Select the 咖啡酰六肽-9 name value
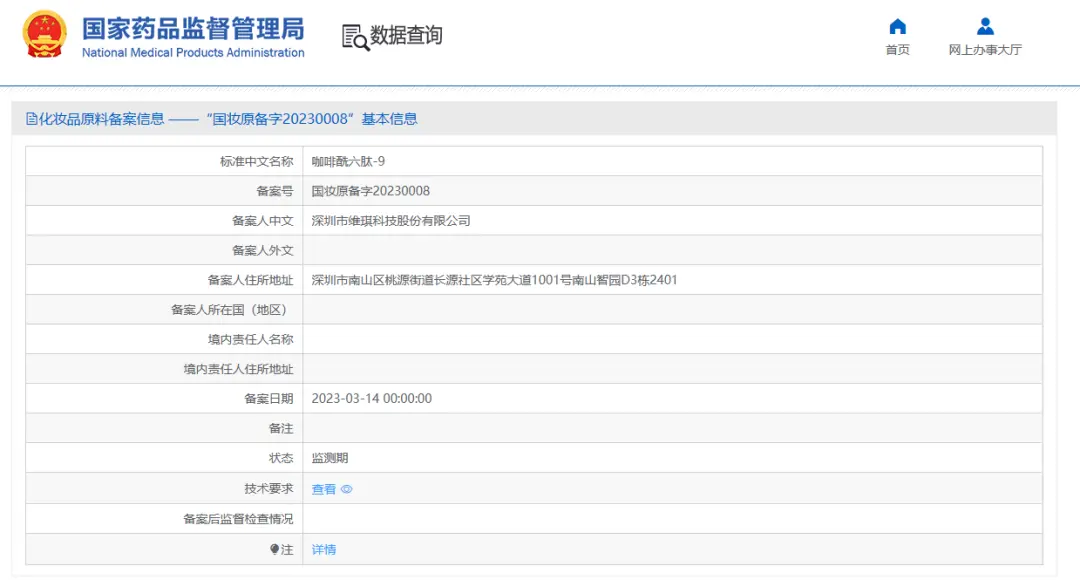 pos(348,161)
